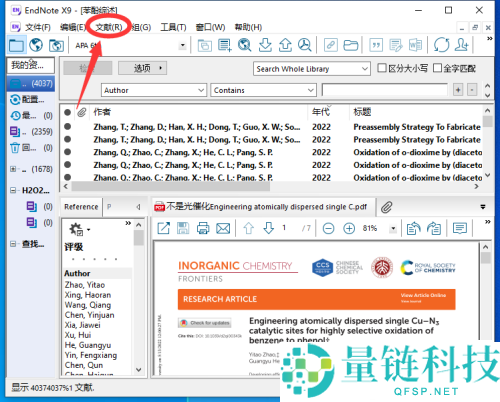This screenshot has height=402, width=500.
Task: Zoom out PDF with minus icon
Action: click(x=328, y=229)
